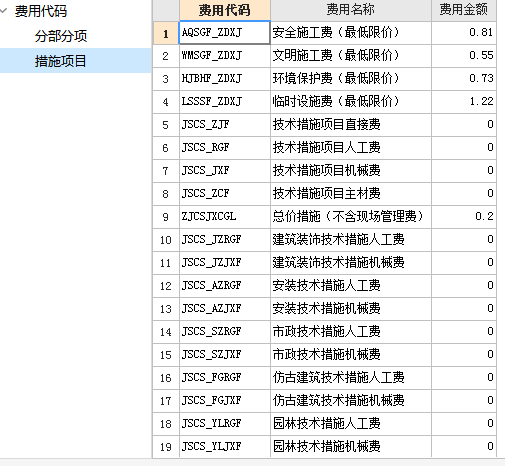Click 技术措施项目主材费 name cell
505x466 pixels.
pos(351,194)
